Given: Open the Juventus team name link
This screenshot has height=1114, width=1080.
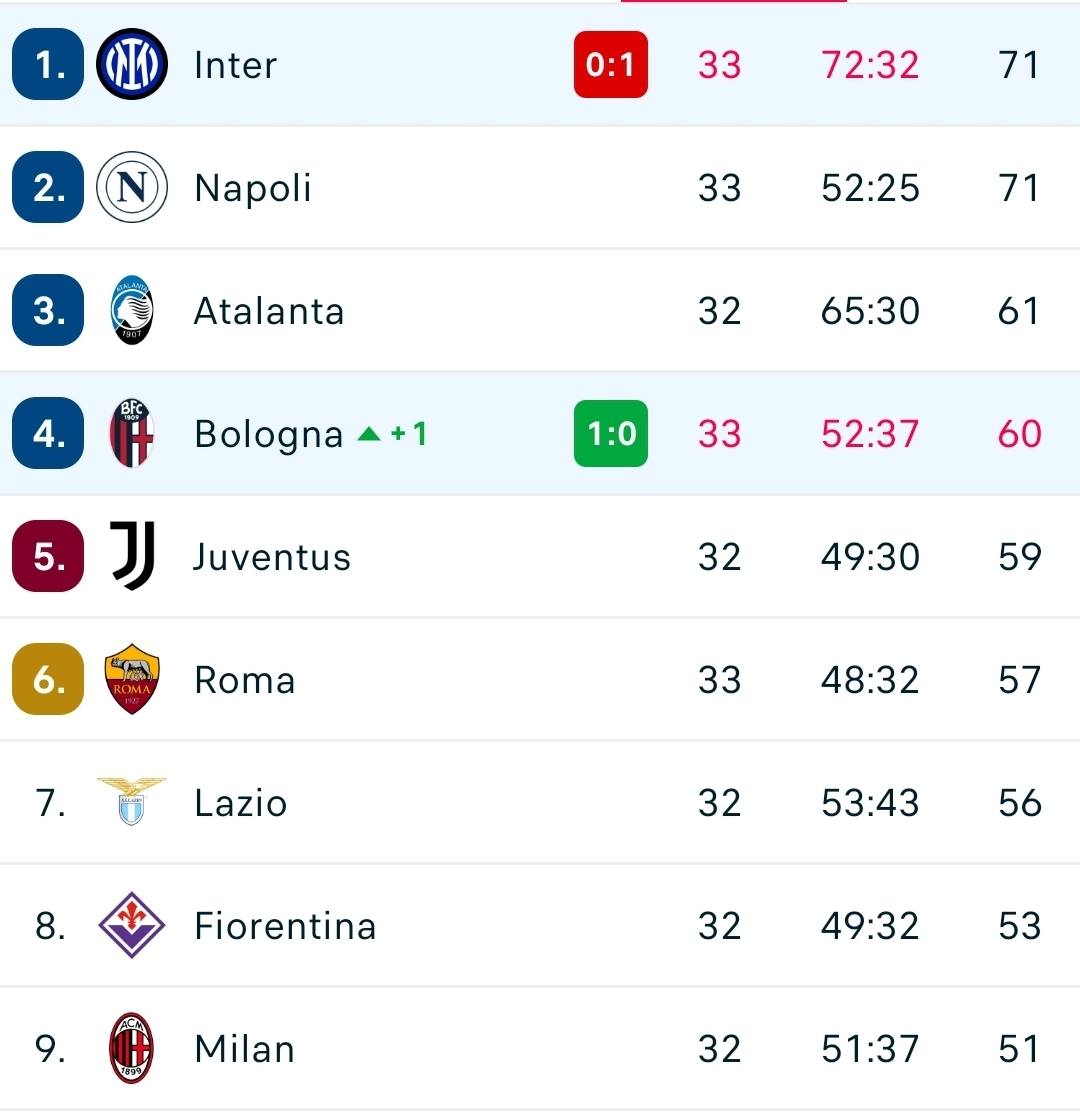Looking at the screenshot, I should (272, 557).
